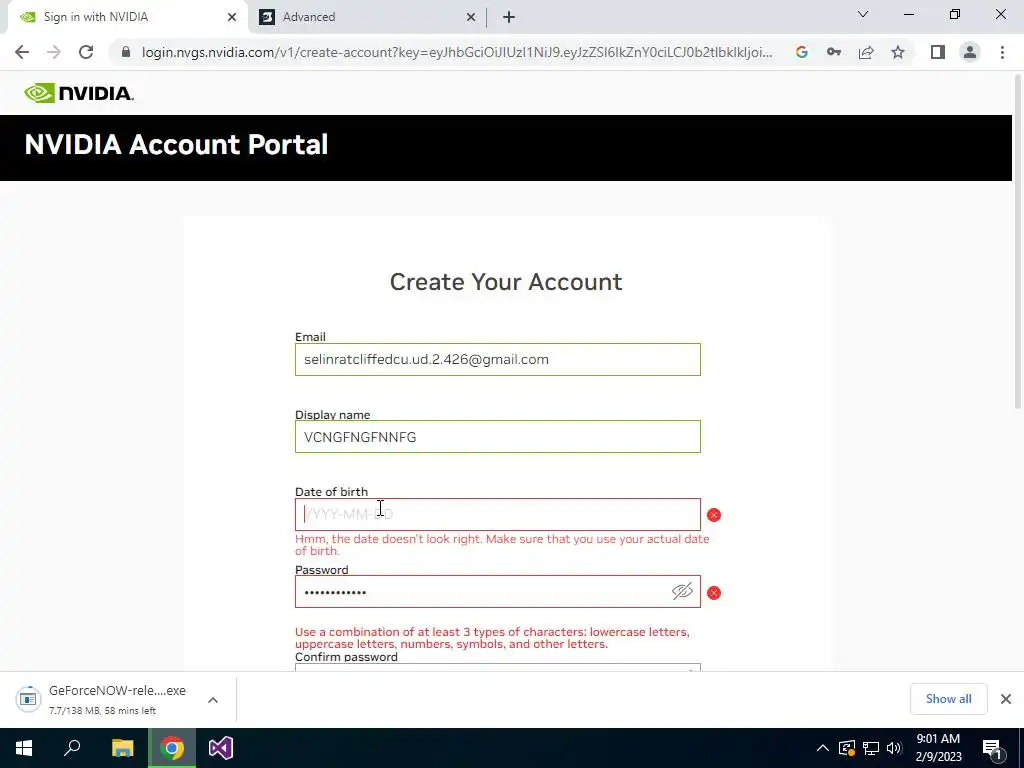This screenshot has width=1024, height=768.
Task: Click the browser address bar URL
Action: 457,52
